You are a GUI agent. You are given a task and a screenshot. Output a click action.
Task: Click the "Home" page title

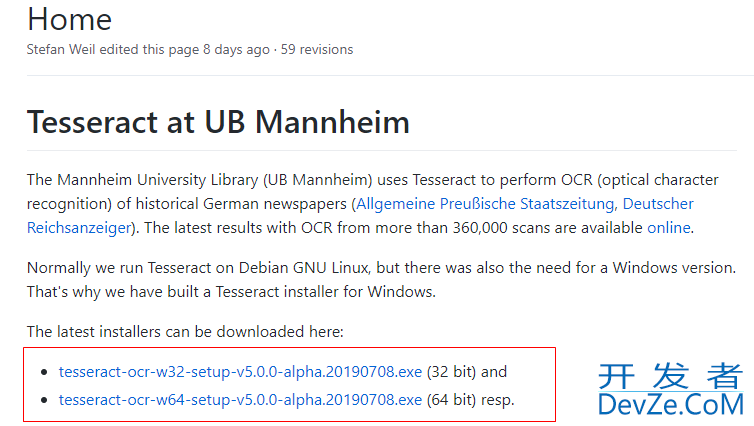(69, 20)
